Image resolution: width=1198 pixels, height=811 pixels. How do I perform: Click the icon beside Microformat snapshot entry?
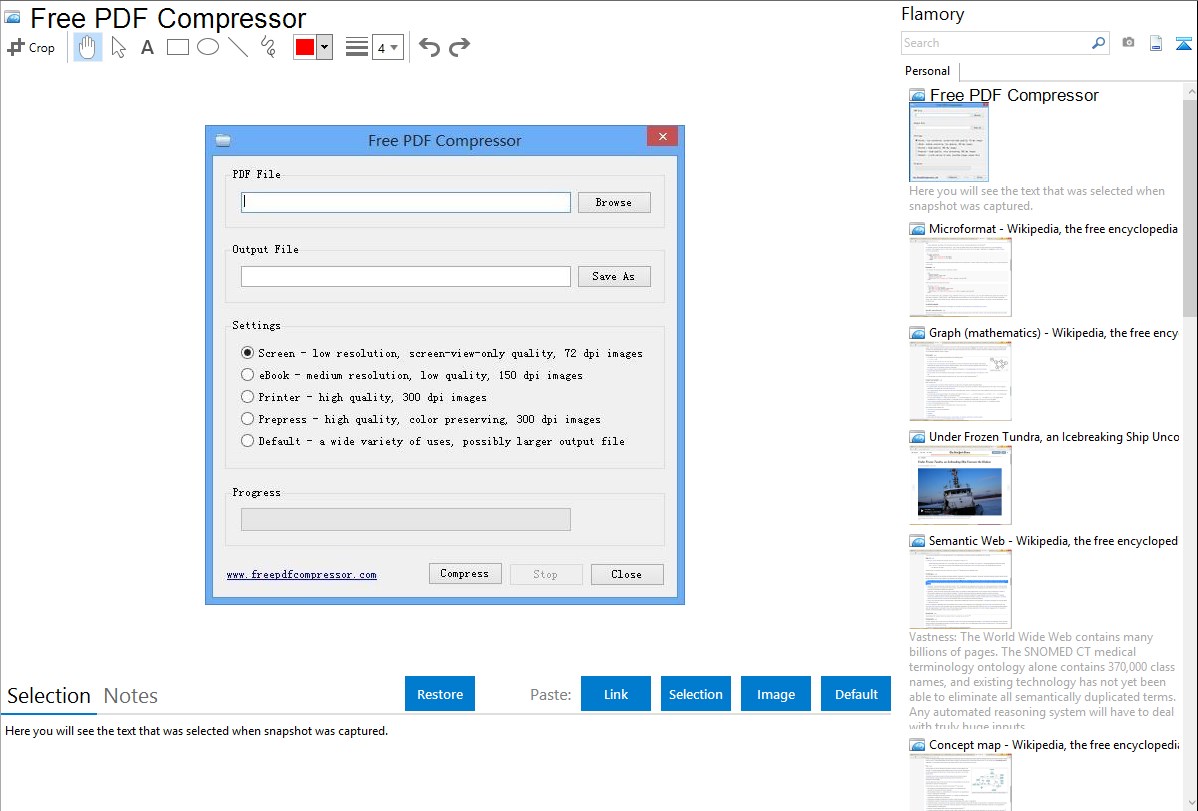pos(917,229)
